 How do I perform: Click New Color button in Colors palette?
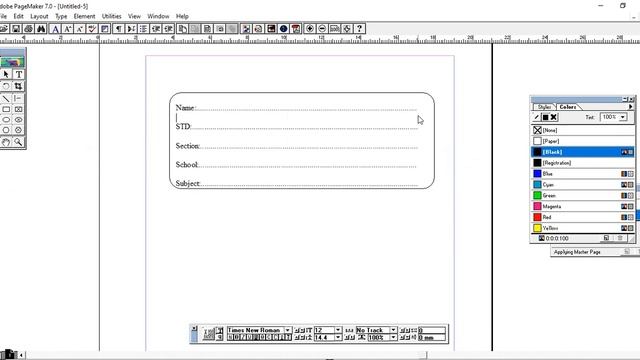(x=607, y=238)
